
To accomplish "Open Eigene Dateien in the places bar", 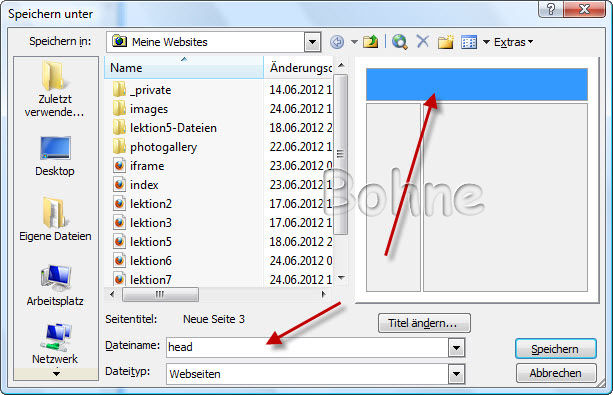I will 55,219.
